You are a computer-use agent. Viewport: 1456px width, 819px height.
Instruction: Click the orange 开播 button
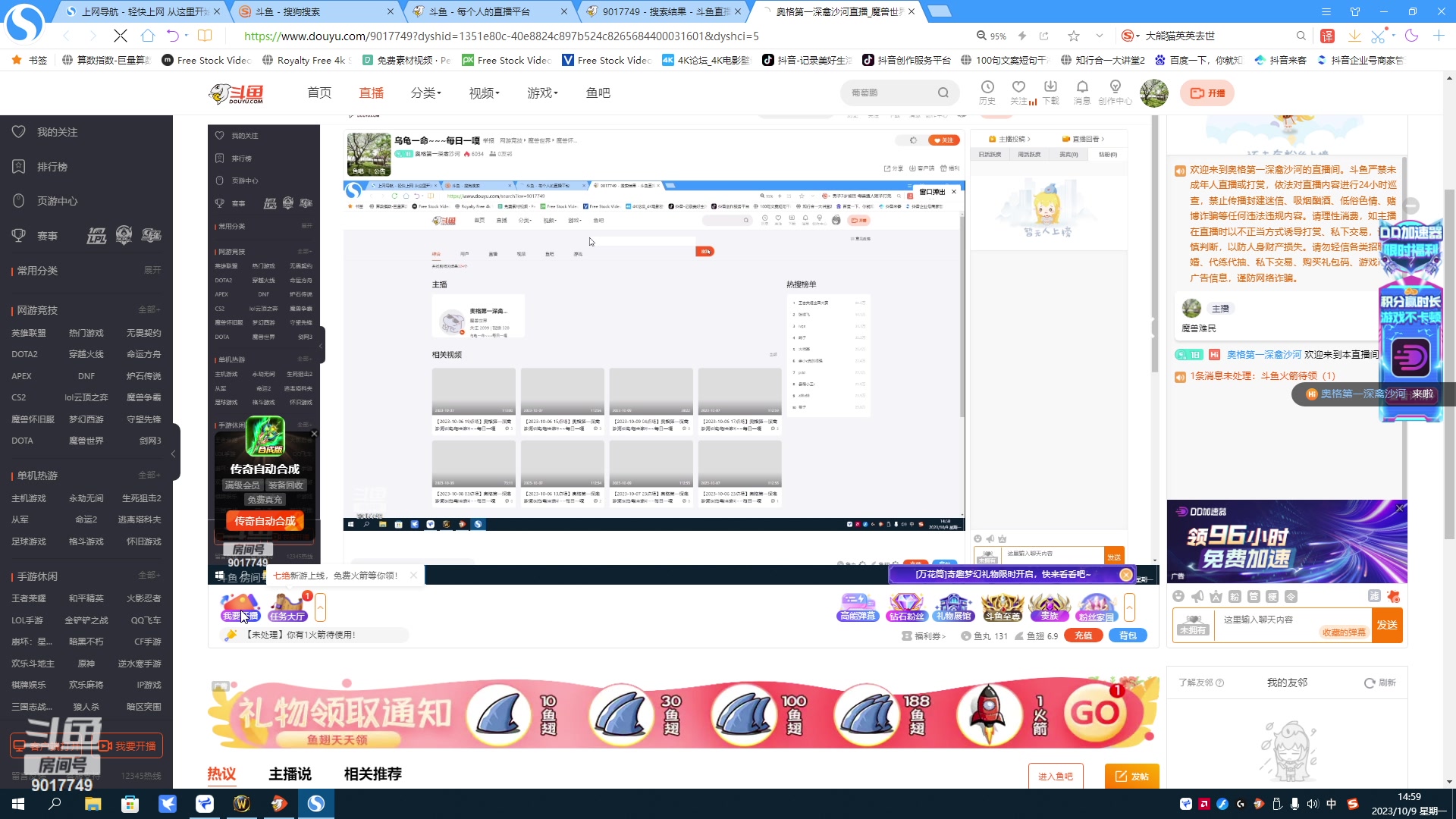point(1207,93)
